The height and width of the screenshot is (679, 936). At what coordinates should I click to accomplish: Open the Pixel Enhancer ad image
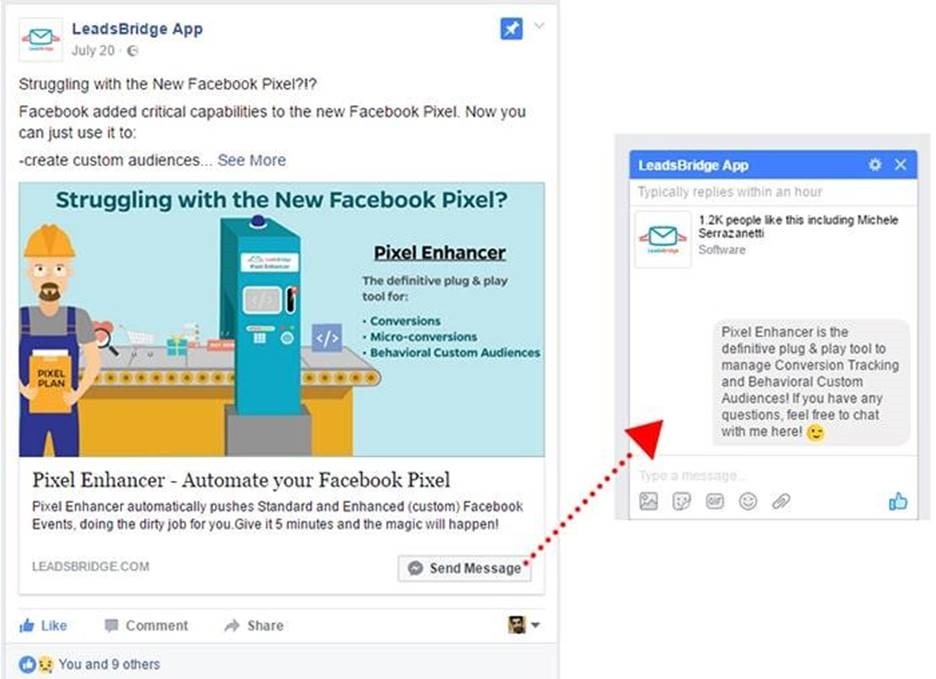[282, 319]
